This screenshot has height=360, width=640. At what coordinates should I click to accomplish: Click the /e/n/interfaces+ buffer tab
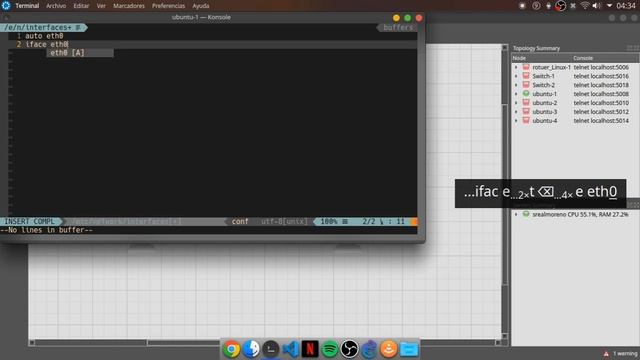43,27
